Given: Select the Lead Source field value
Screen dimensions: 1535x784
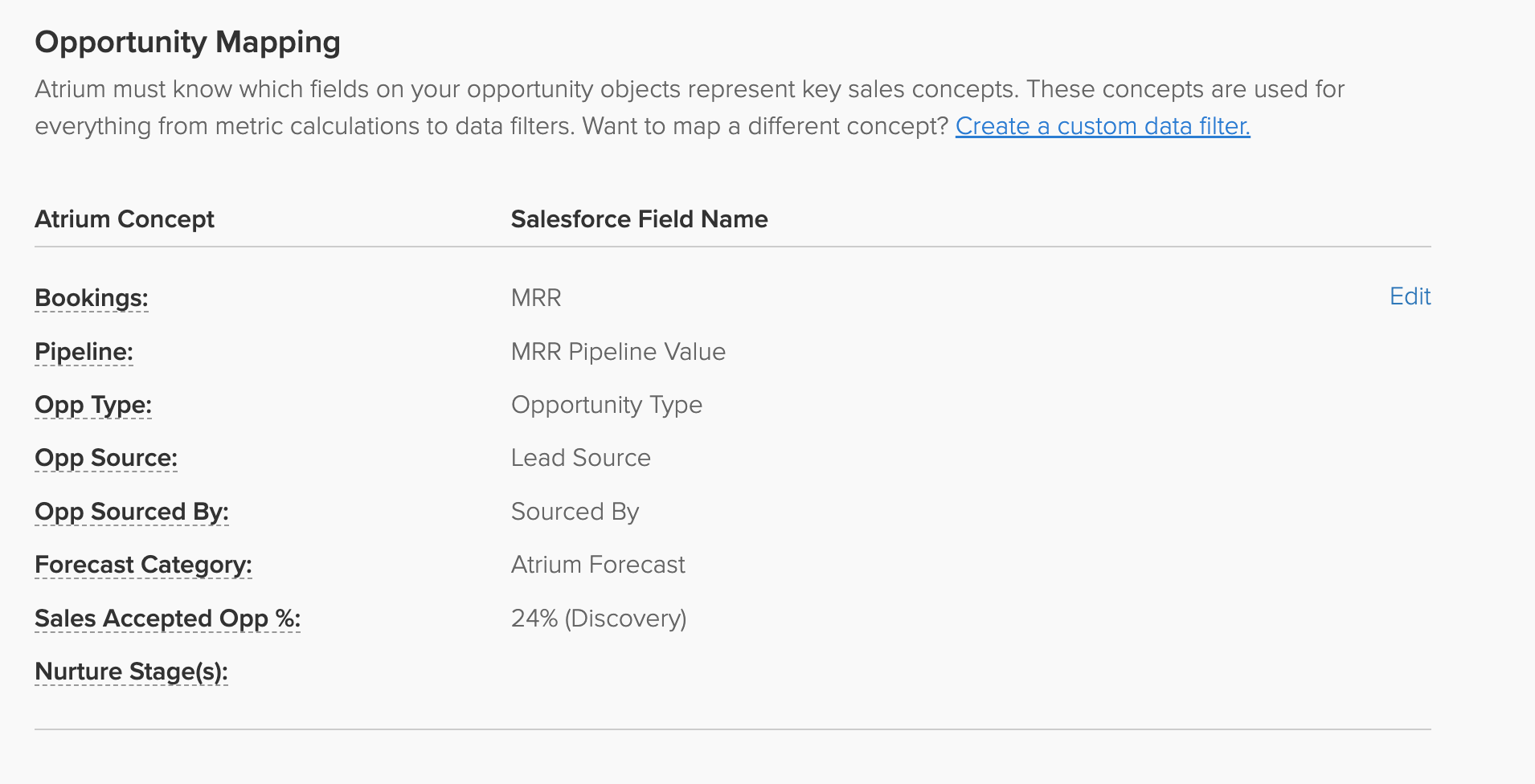Looking at the screenshot, I should [581, 458].
